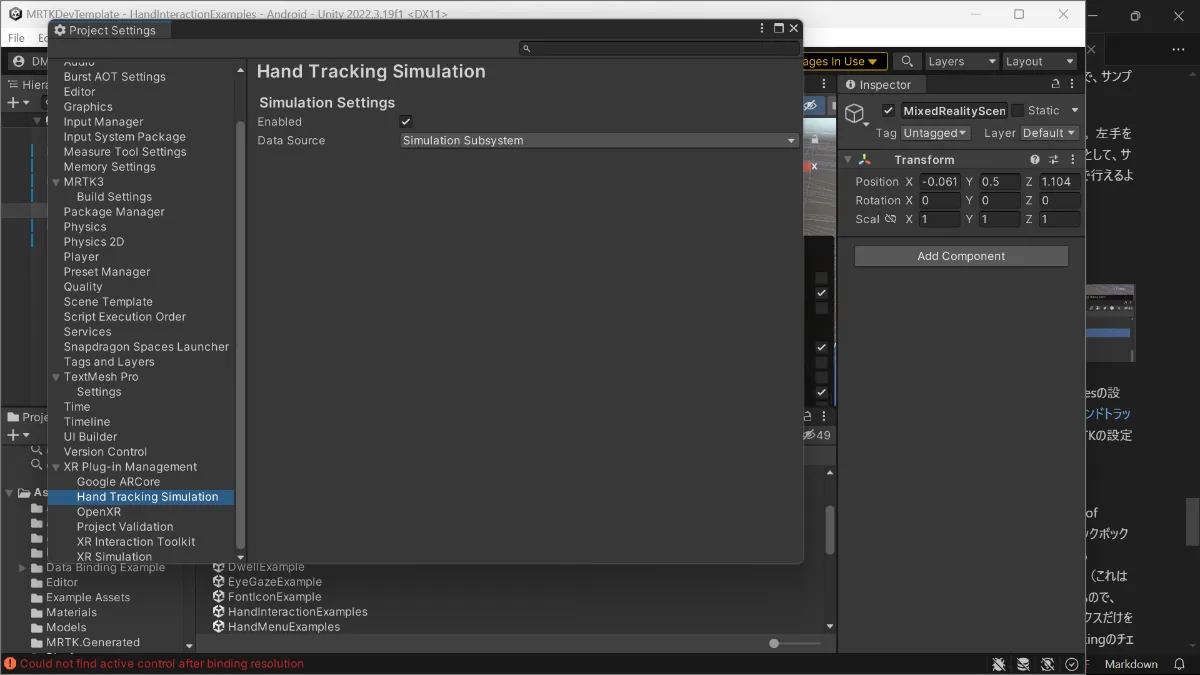Lock the Inspector panel with padlock icon

[1055, 85]
